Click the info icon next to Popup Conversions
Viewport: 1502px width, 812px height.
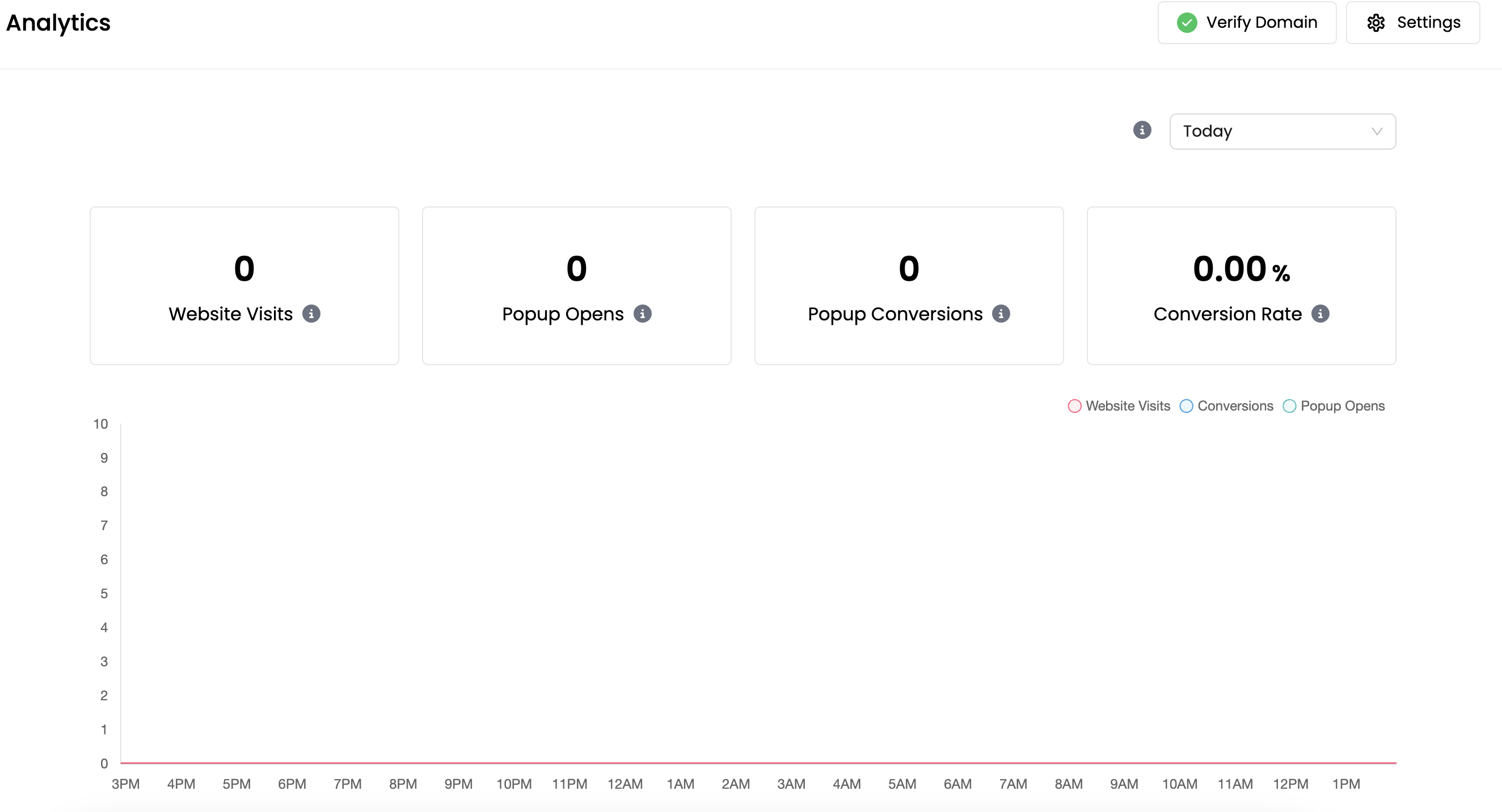[x=1001, y=314]
